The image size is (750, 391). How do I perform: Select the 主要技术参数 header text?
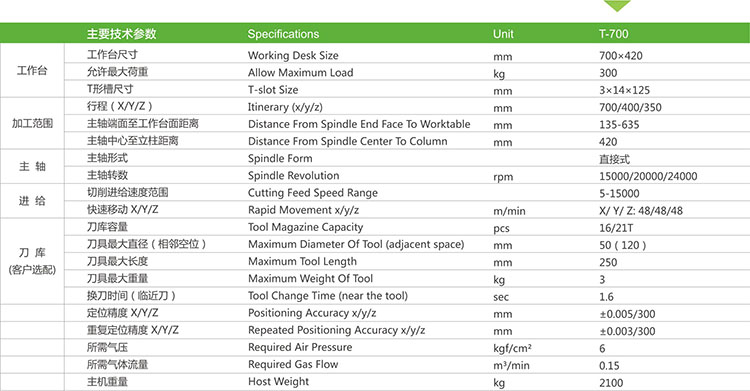[x=121, y=34]
